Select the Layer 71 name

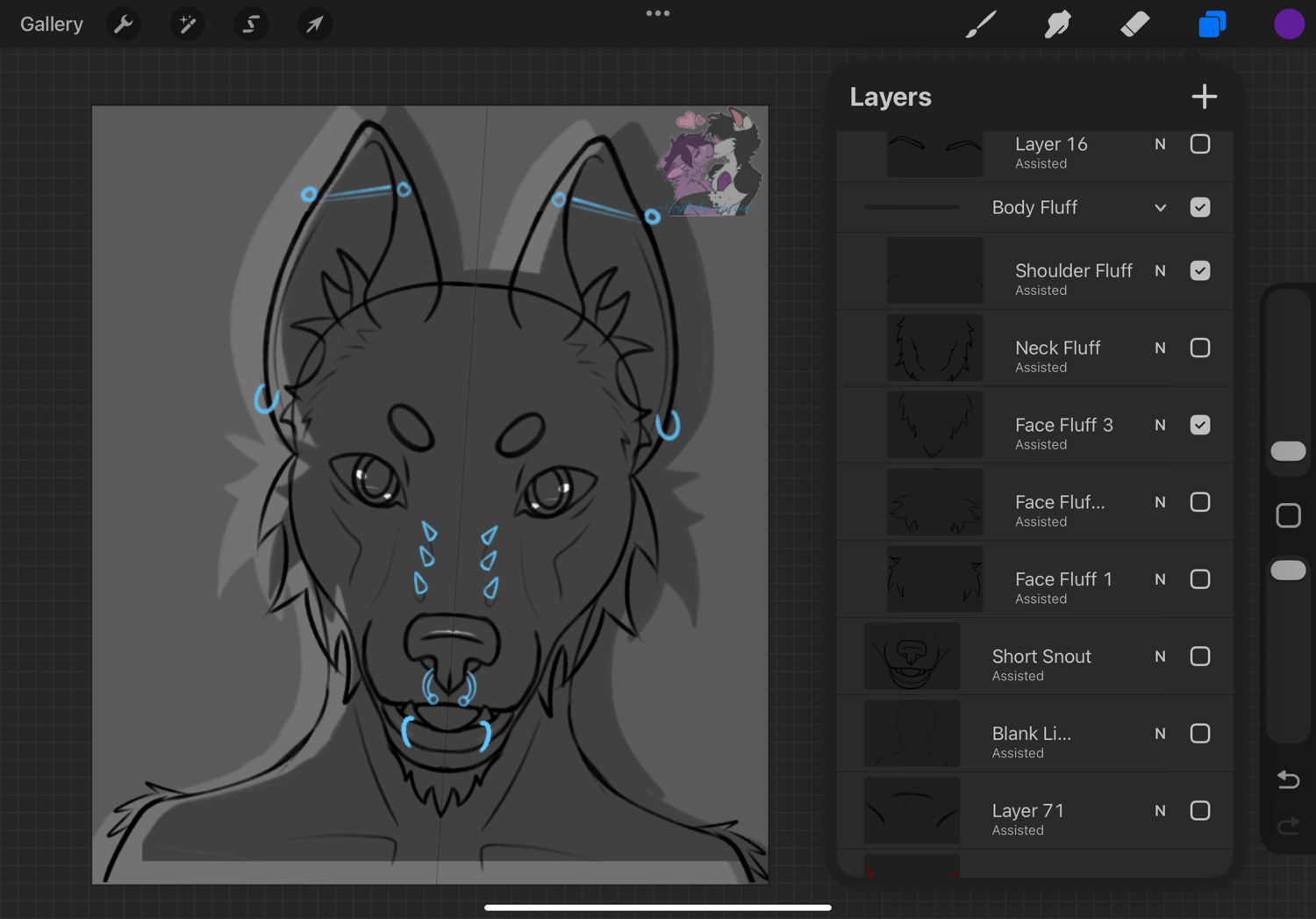coord(1028,811)
